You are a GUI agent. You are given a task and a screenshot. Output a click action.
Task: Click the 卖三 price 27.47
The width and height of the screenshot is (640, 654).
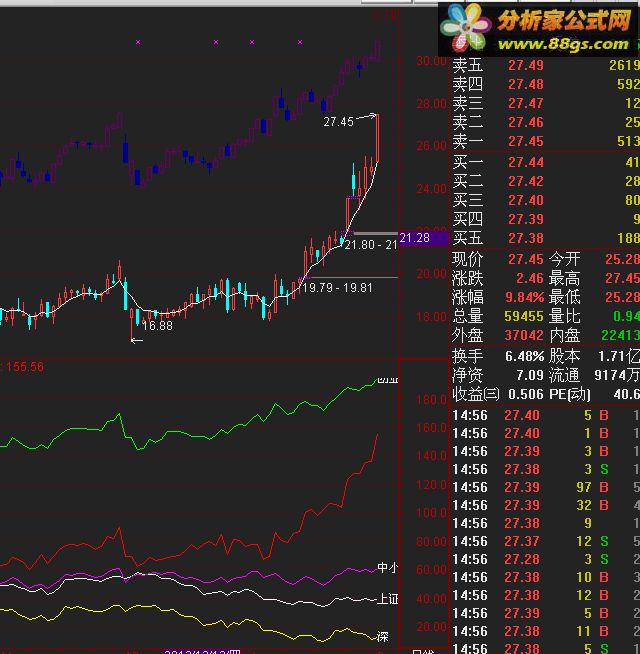pos(526,103)
